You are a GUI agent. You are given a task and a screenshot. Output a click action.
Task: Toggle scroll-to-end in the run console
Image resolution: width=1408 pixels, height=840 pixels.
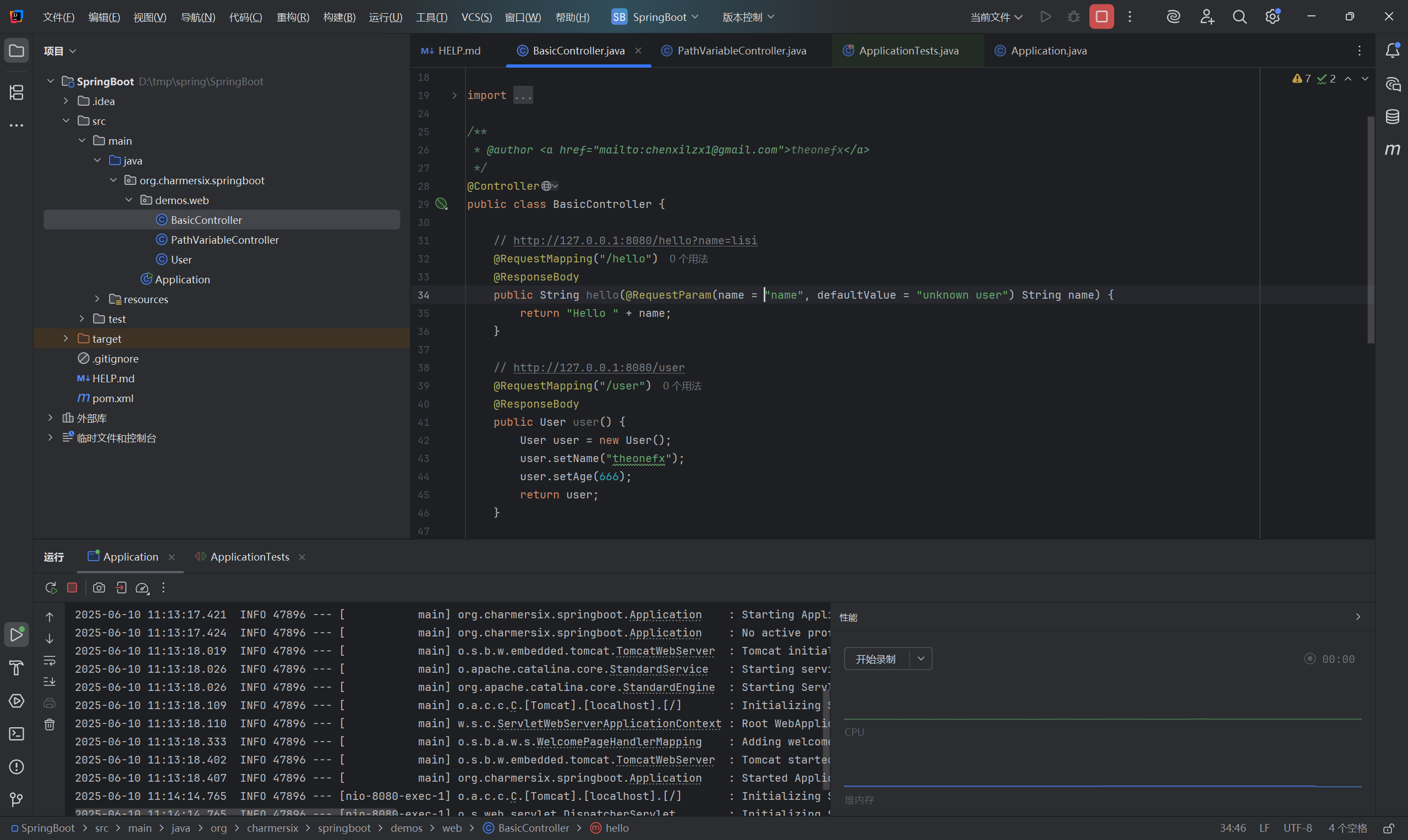[50, 682]
